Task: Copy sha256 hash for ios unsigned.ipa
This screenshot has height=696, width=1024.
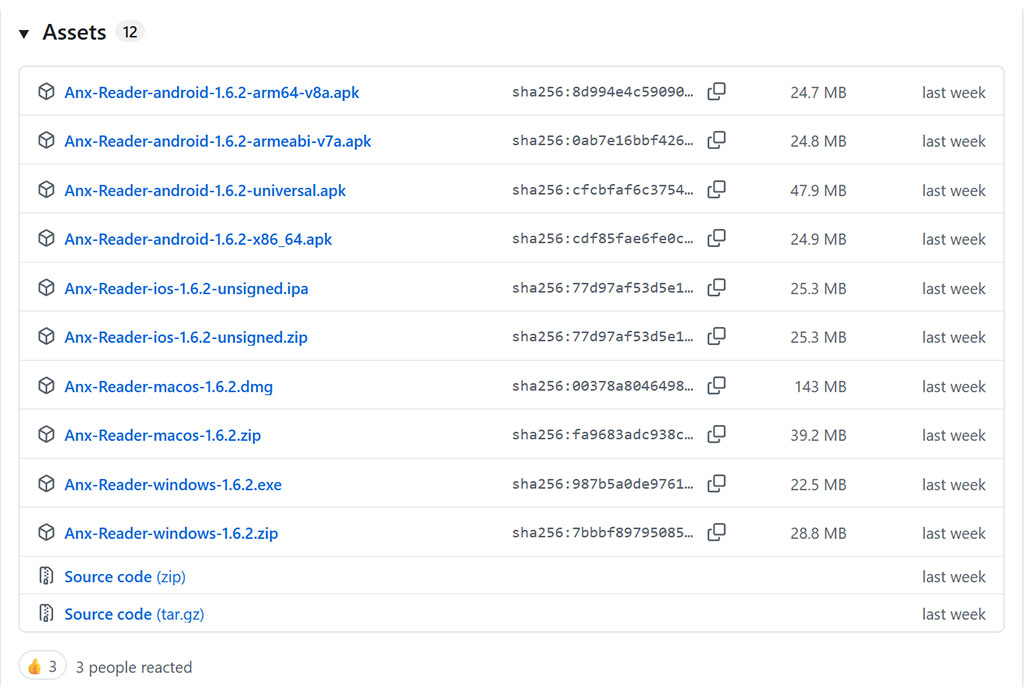Action: [x=716, y=287]
